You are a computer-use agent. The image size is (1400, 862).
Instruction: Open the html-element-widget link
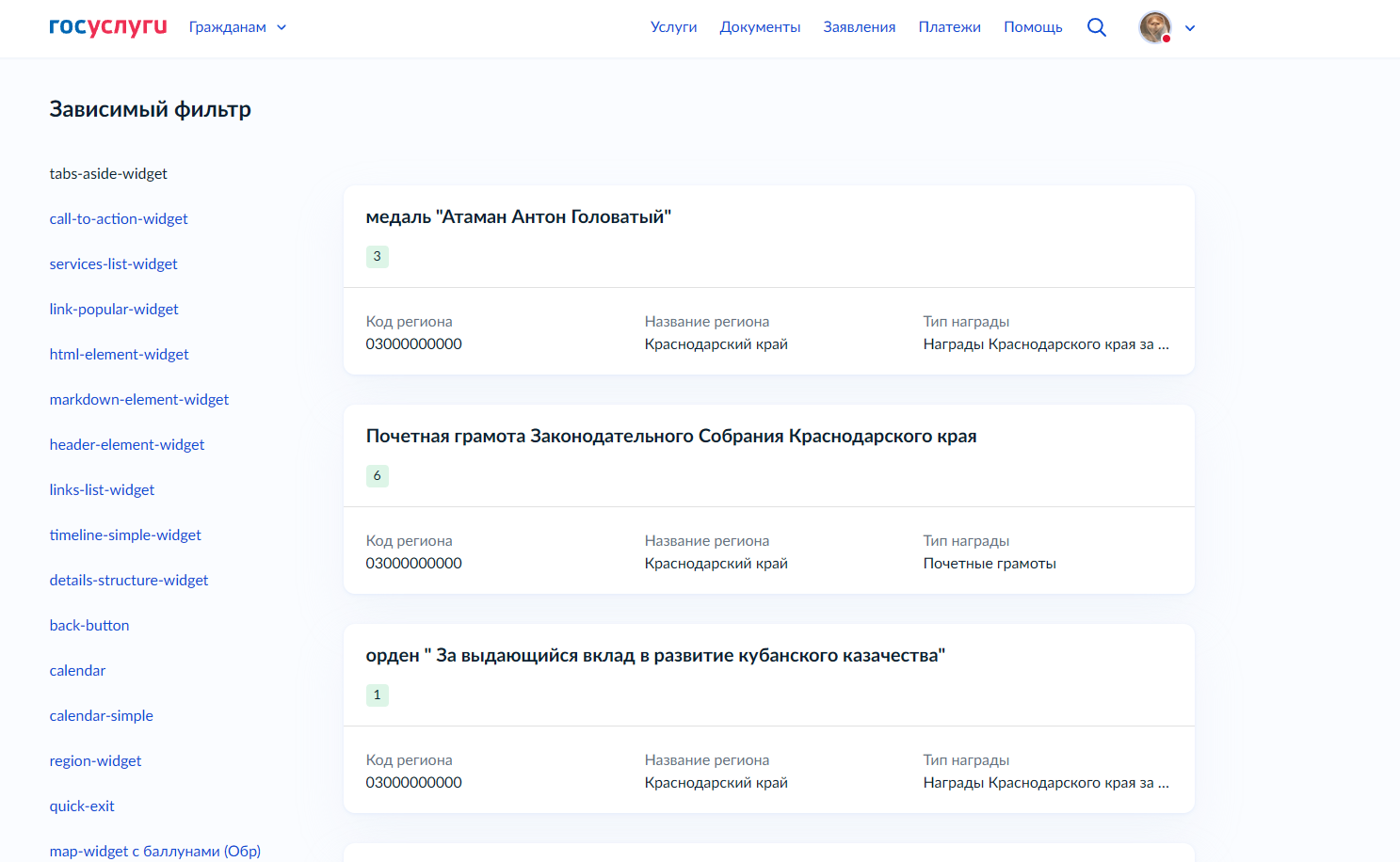pos(119,355)
